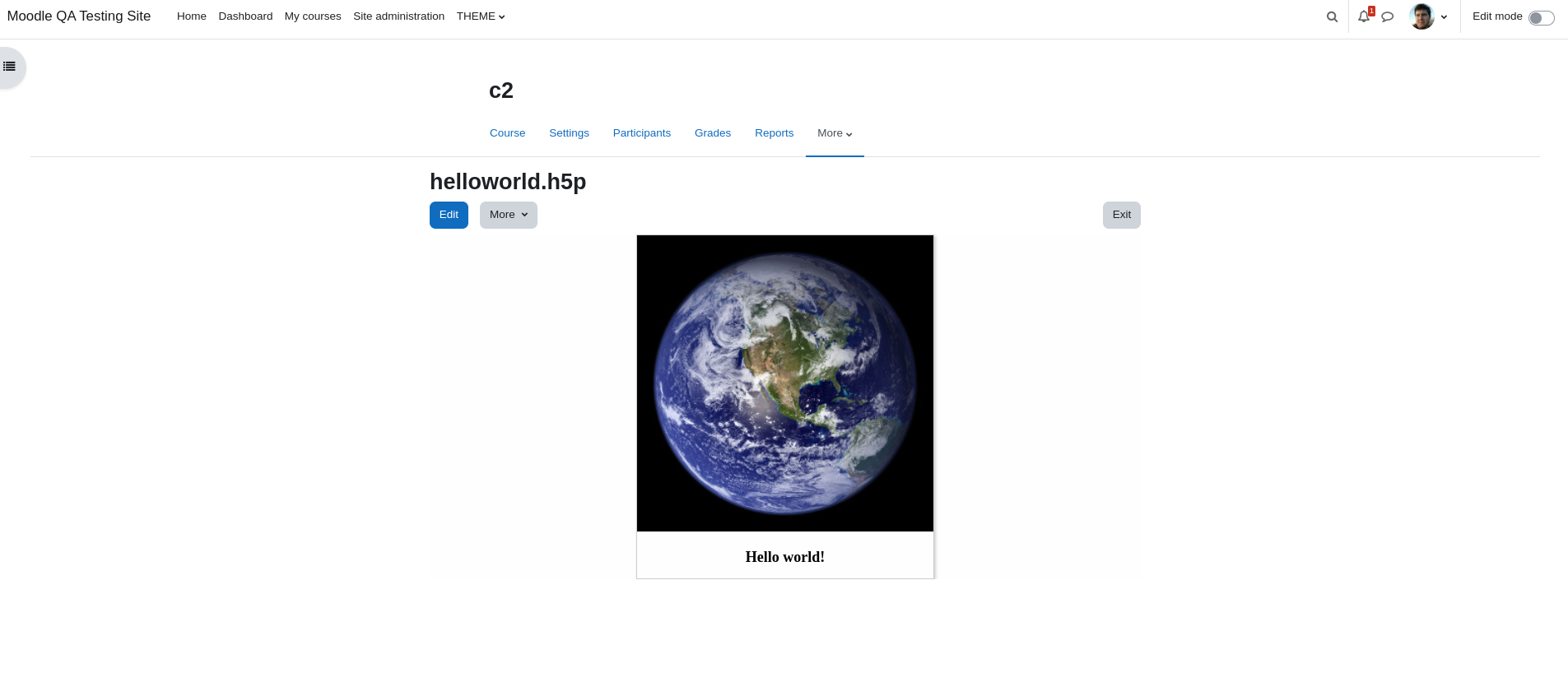Click the user avatar picture
The image size is (1568, 673).
1421,16
